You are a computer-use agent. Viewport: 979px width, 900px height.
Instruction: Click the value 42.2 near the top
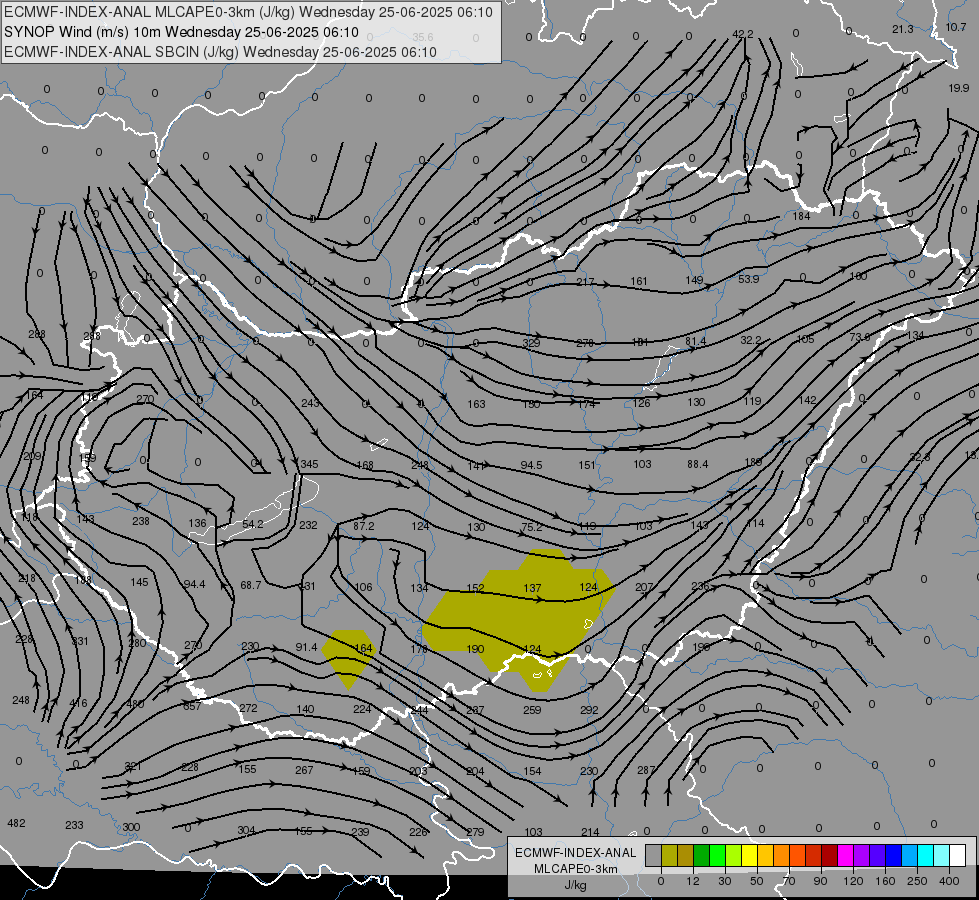[x=742, y=34]
